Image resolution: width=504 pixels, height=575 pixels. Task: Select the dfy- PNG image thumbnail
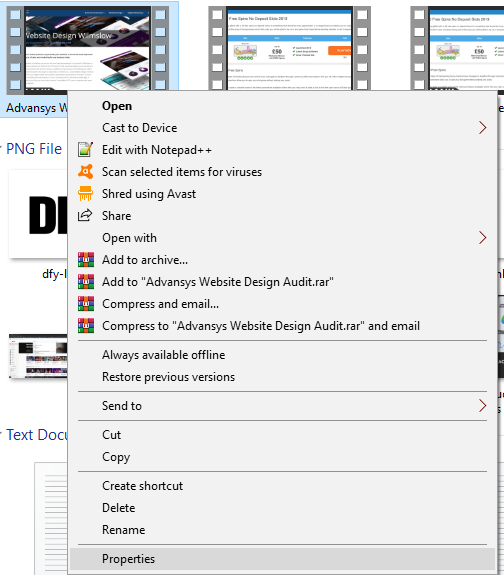(38, 214)
